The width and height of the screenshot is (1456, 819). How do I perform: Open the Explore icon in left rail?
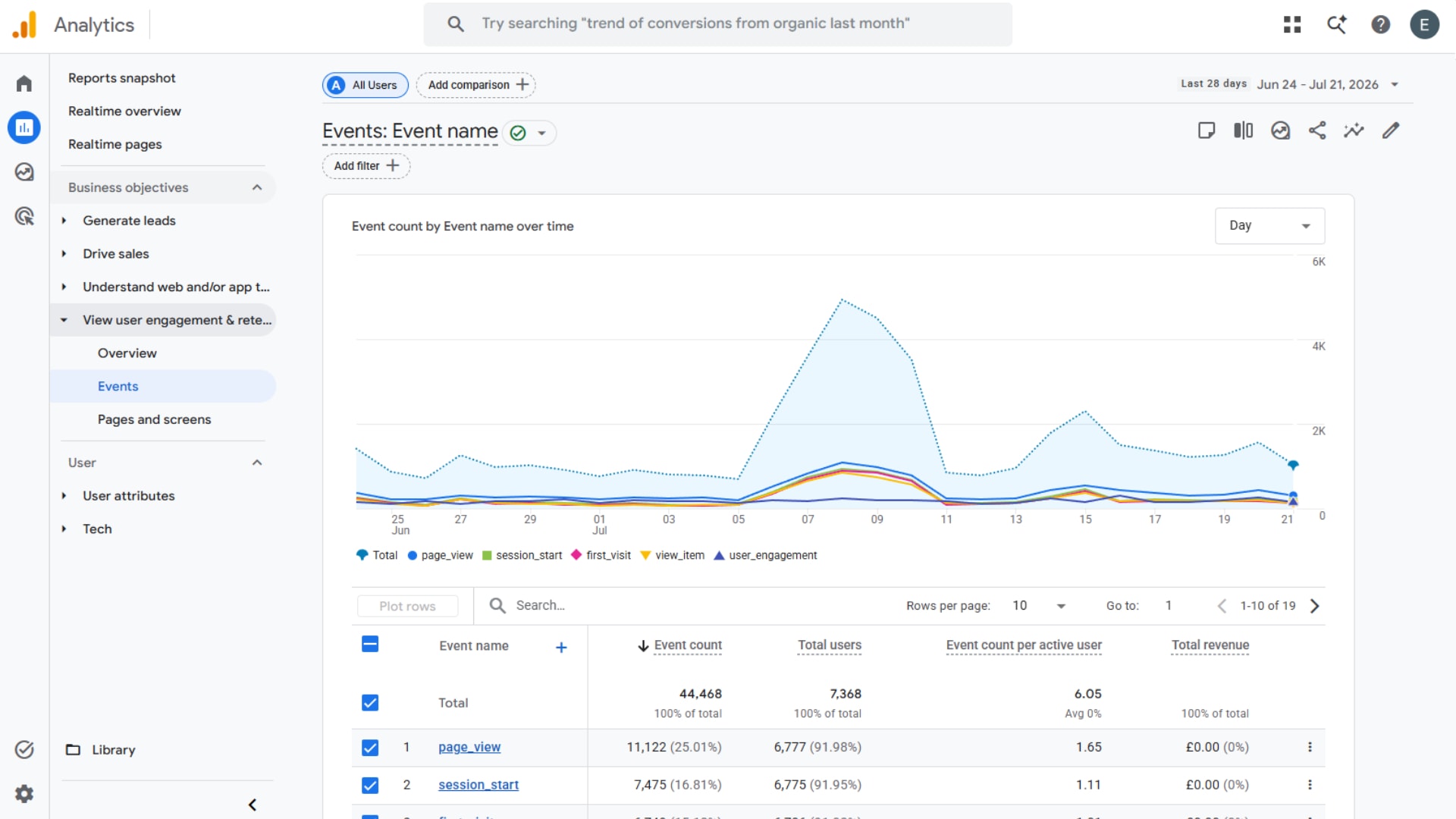(24, 172)
